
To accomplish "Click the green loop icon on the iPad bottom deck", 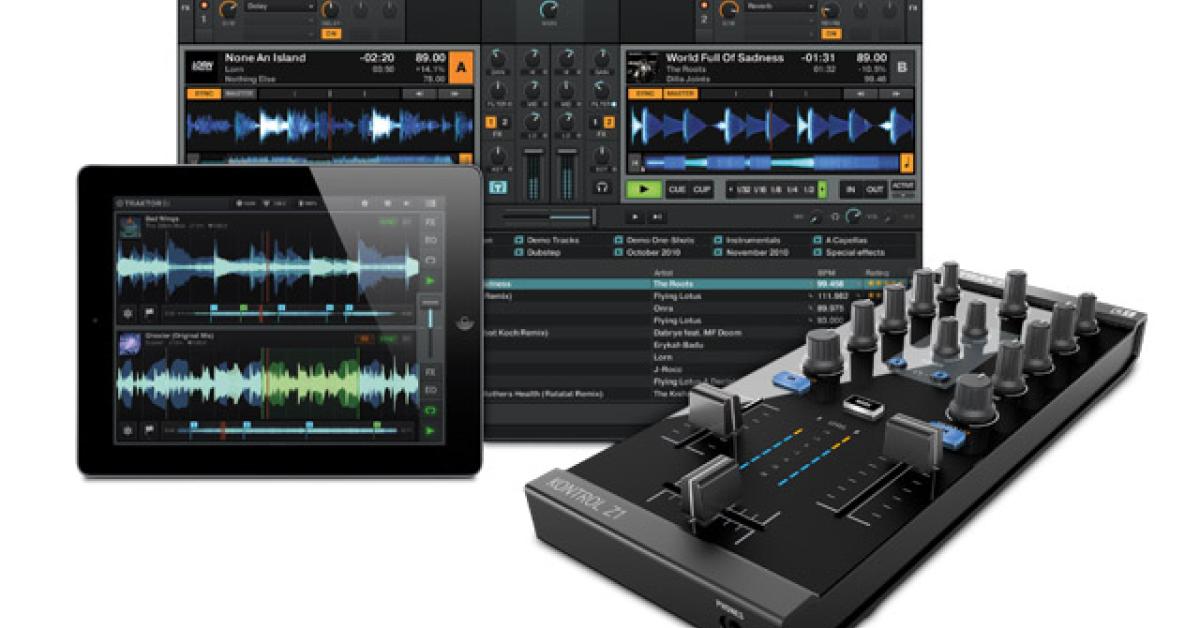I will pyautogui.click(x=430, y=410).
